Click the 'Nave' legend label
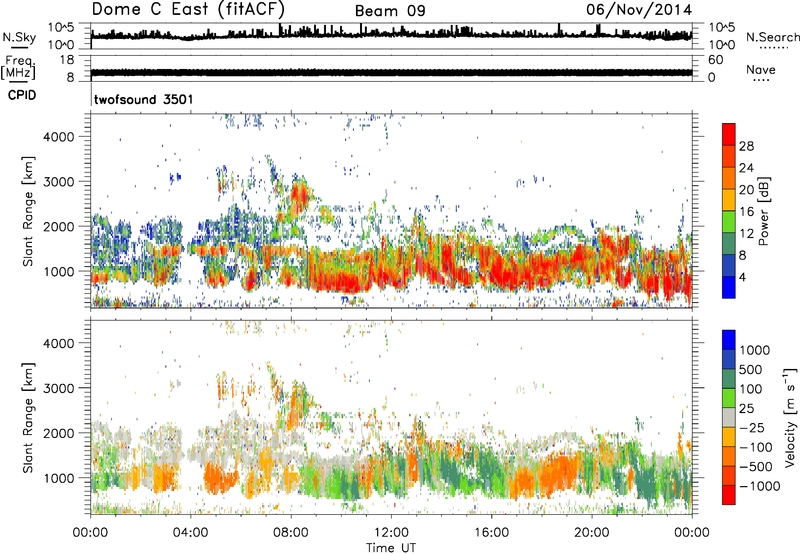The height and width of the screenshot is (554, 800). 760,70
